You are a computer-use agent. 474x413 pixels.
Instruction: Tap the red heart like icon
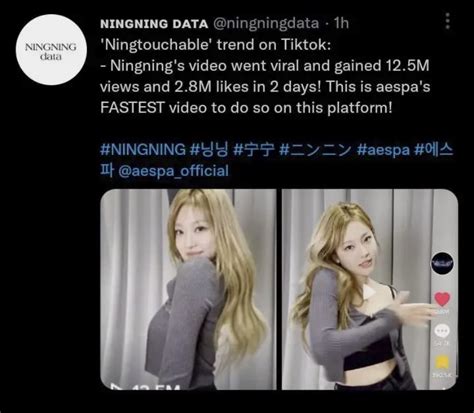coord(442,299)
